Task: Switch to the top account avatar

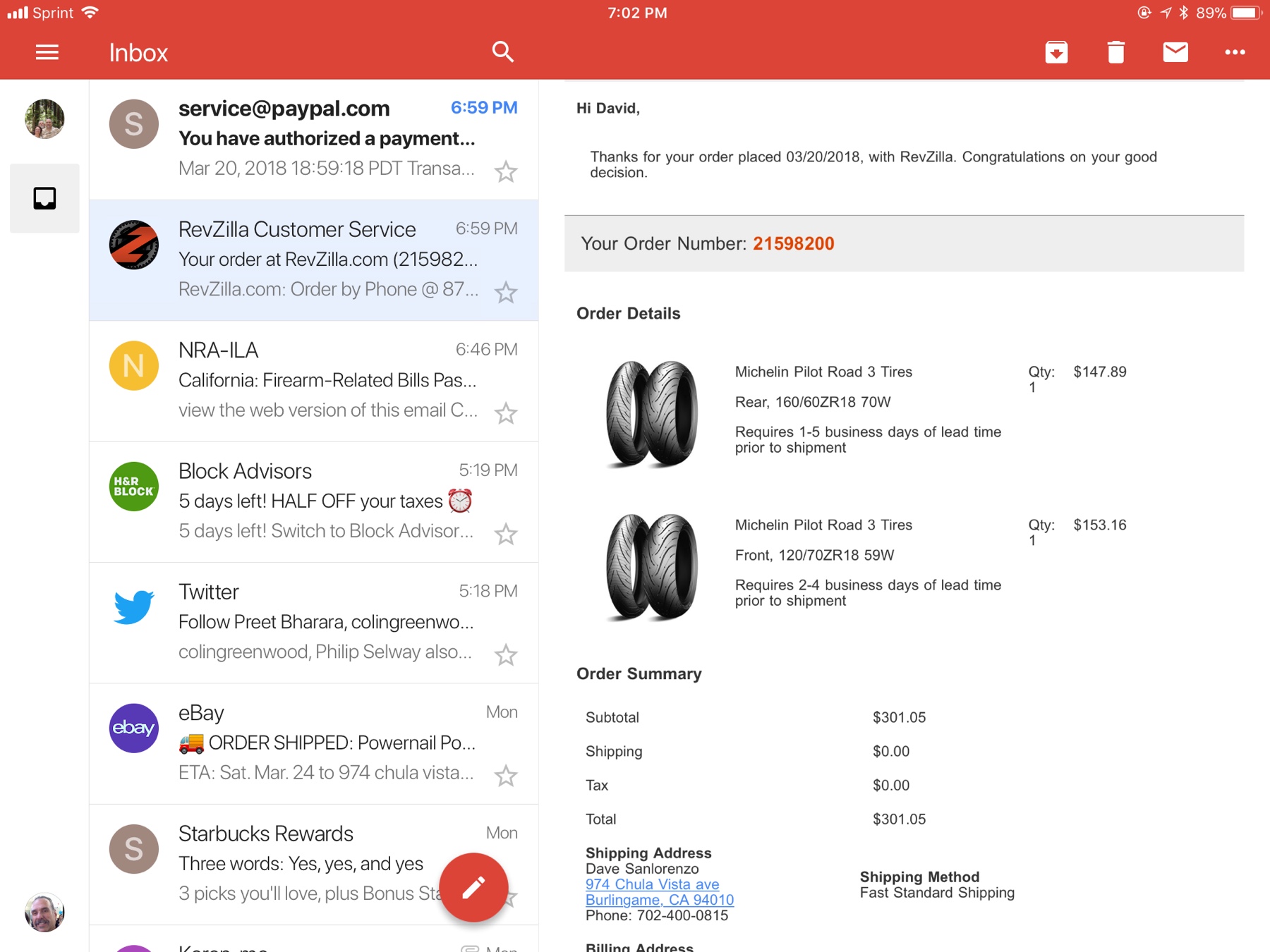Action: pyautogui.click(x=44, y=118)
